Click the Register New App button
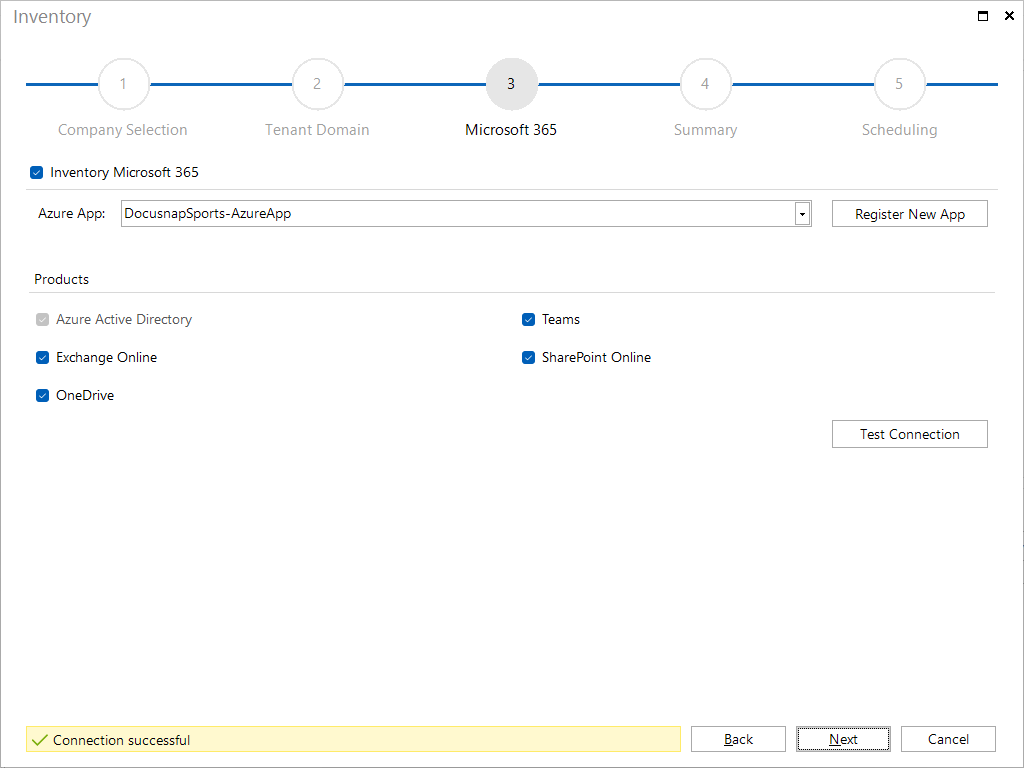1024x768 pixels. point(910,214)
